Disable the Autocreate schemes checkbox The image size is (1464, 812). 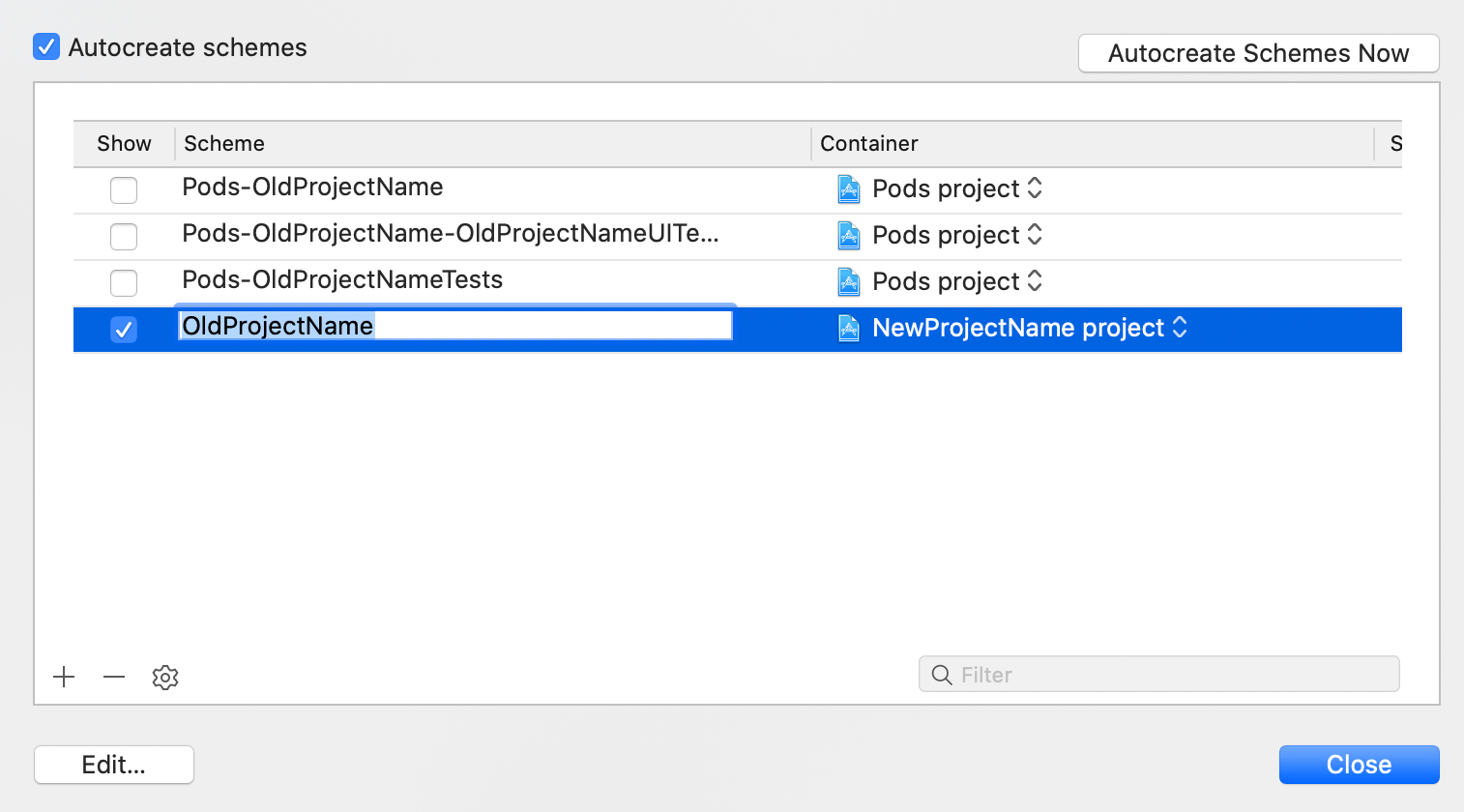click(46, 46)
